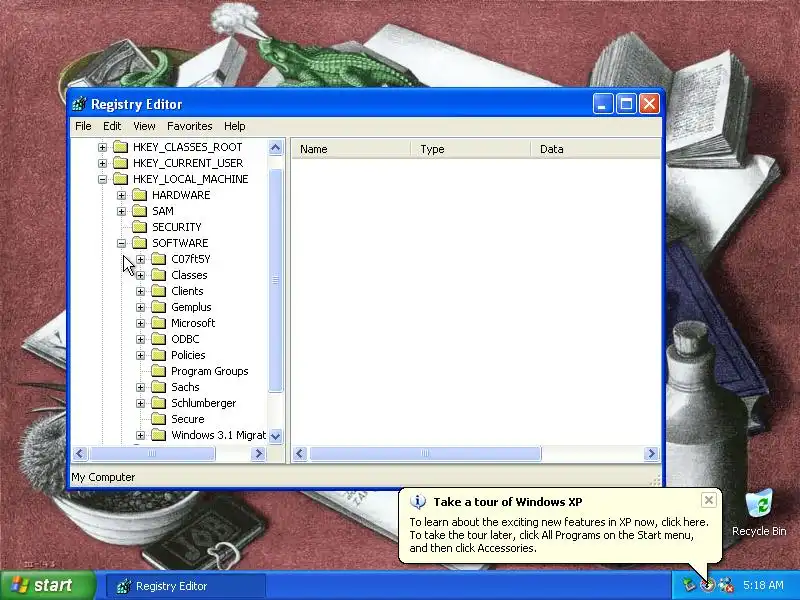Click the info icon in the tour balloon
Viewport: 800px width, 600px height.
pyautogui.click(x=418, y=502)
